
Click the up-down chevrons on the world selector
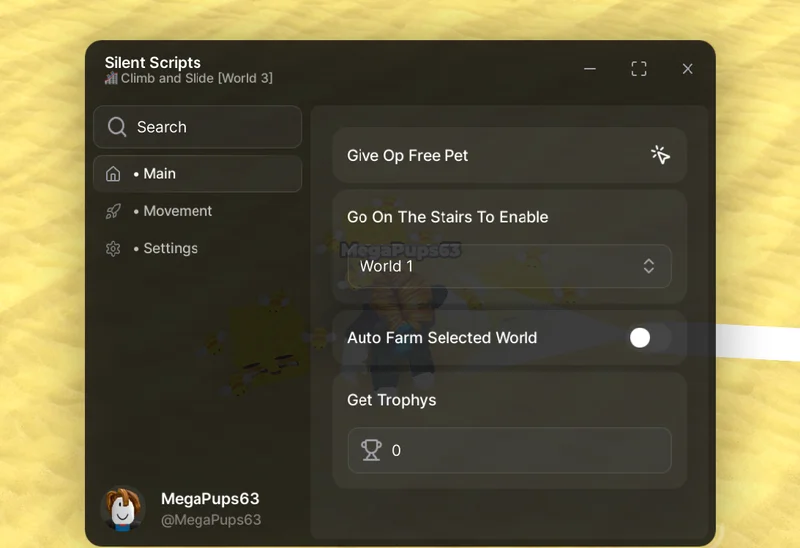(x=648, y=266)
